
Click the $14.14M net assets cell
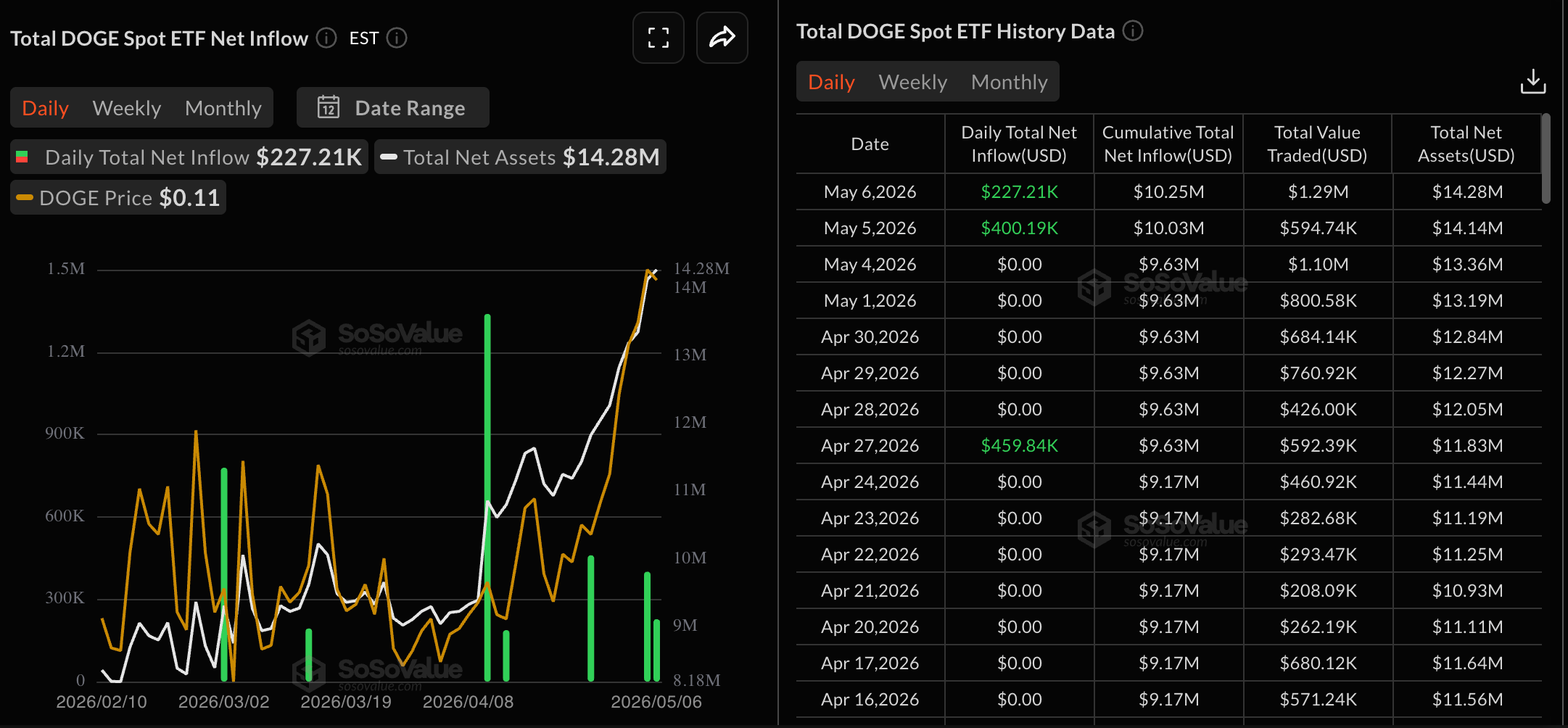pyautogui.click(x=1467, y=228)
